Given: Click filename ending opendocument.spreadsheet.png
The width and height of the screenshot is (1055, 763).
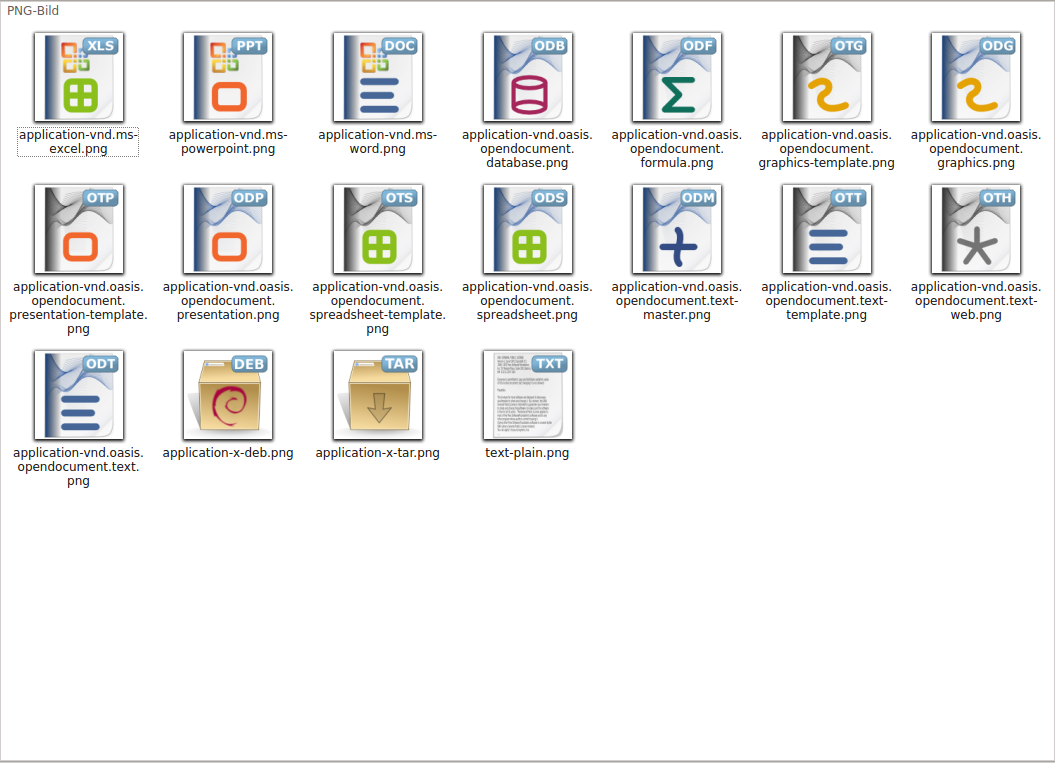Looking at the screenshot, I should (x=528, y=301).
